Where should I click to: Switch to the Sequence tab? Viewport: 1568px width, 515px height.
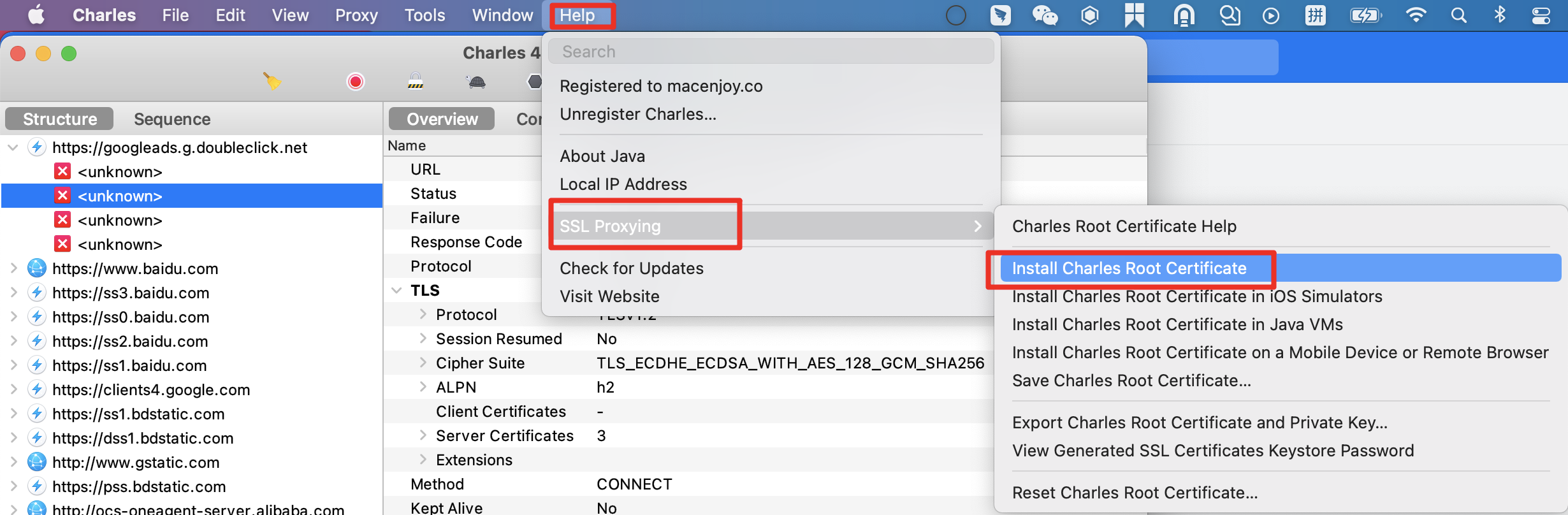(x=172, y=119)
